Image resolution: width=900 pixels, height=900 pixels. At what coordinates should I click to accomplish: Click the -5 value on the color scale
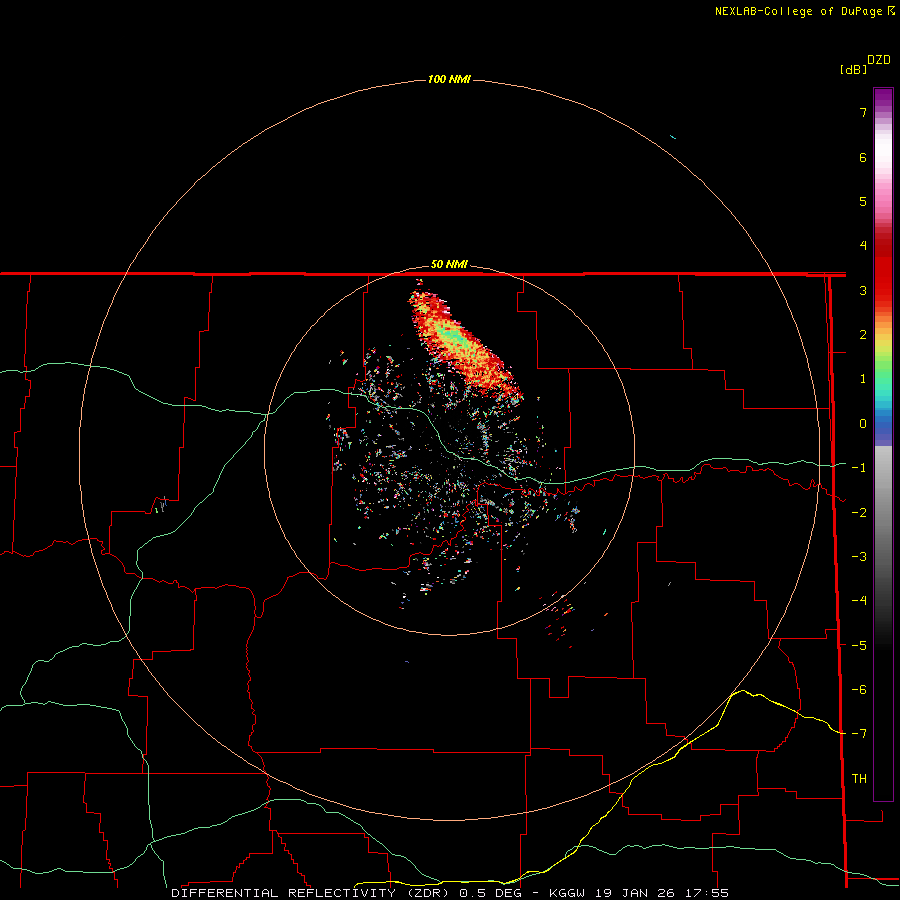859,646
